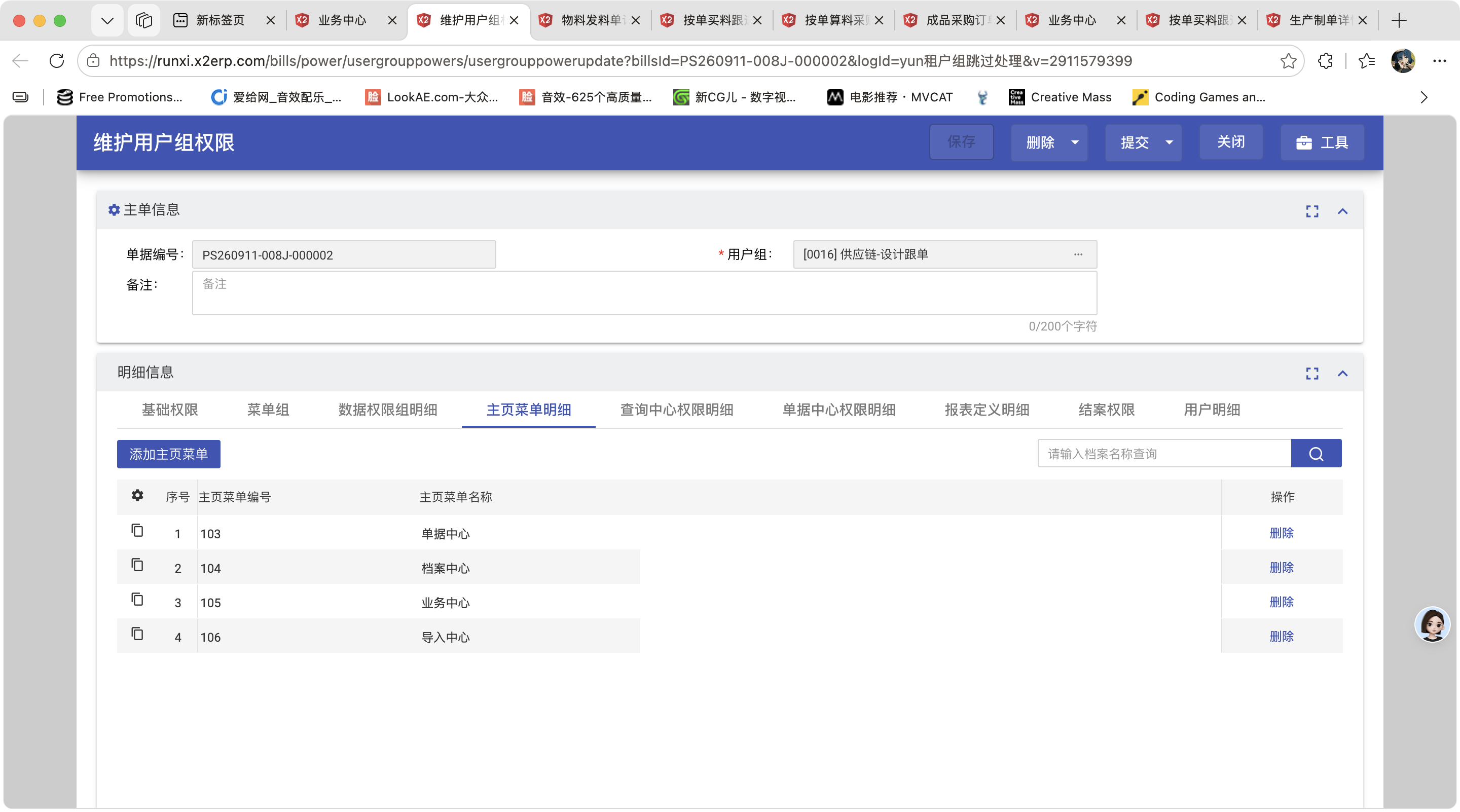Click the 备注 text area
The width and height of the screenshot is (1460, 812).
click(x=644, y=293)
